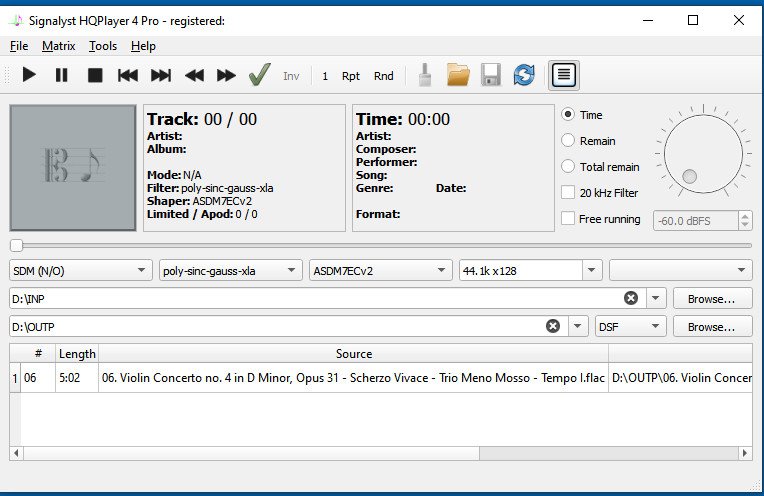
Task: Click the horizontal scrollbar left arrow
Action: [17, 453]
